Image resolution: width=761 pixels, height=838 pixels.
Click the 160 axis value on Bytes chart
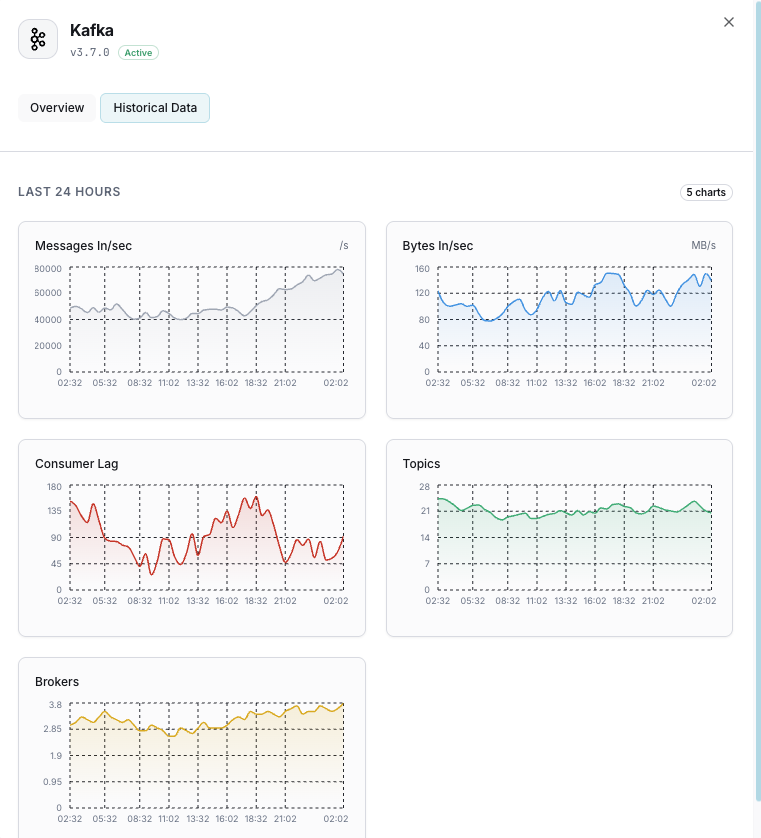pyautogui.click(x=422, y=268)
